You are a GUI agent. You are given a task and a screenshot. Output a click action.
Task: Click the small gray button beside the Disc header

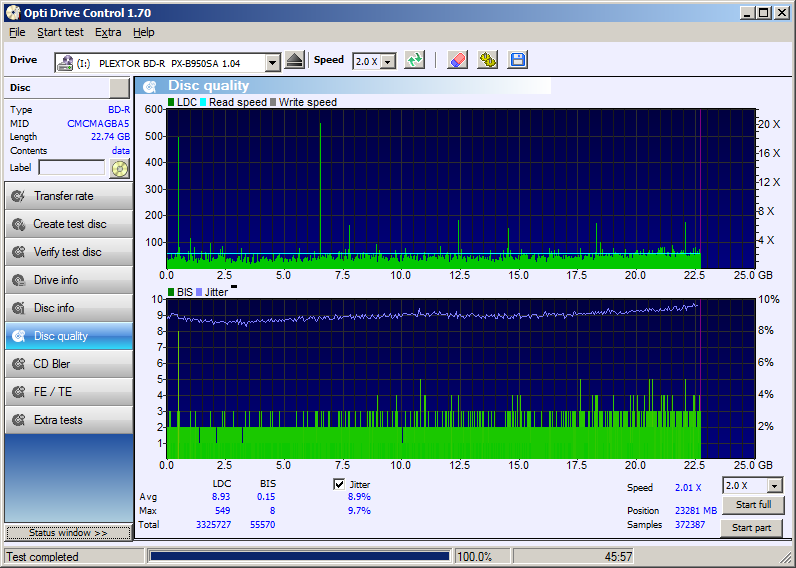pyautogui.click(x=119, y=88)
